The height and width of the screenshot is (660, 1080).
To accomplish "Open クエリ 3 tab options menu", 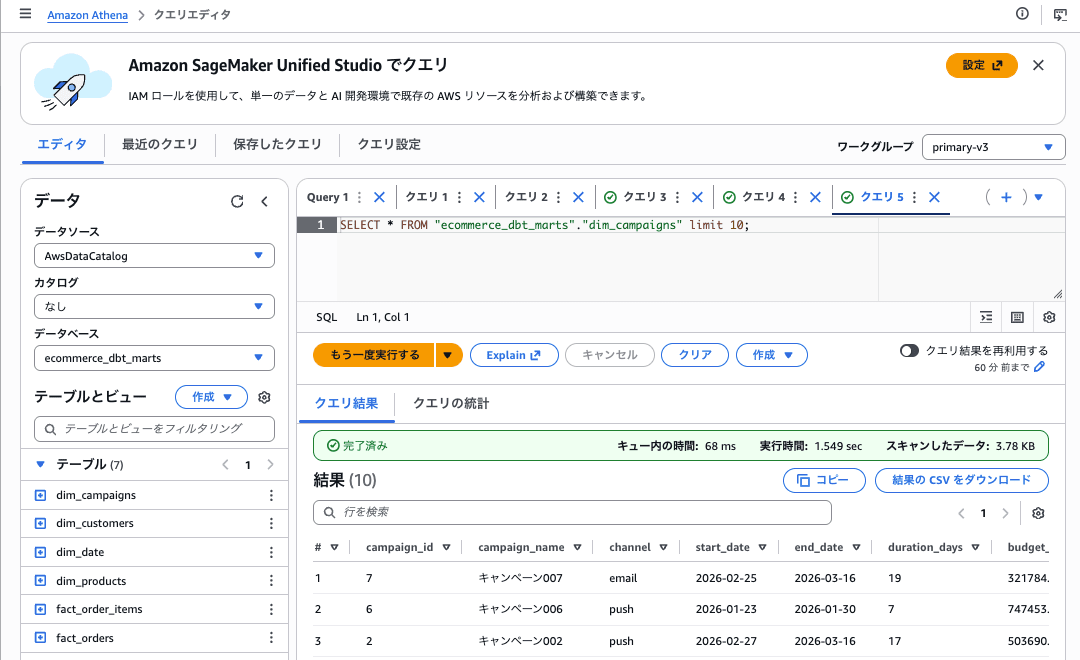I will [678, 197].
